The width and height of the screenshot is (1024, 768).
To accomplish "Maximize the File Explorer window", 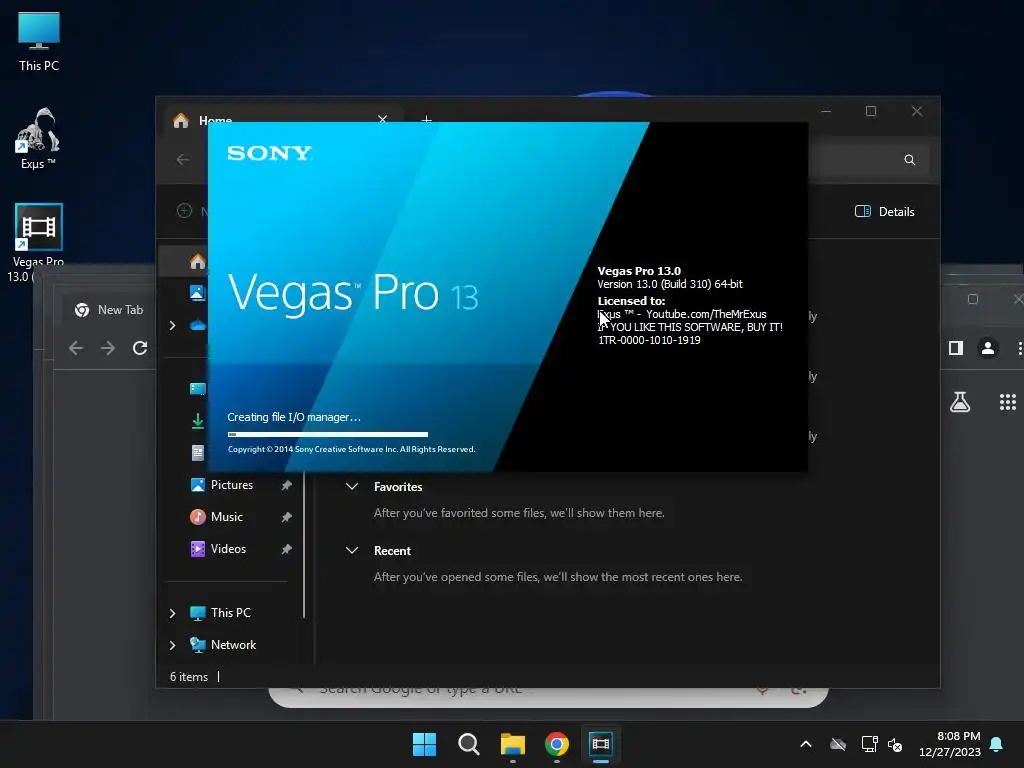I will pos(871,111).
